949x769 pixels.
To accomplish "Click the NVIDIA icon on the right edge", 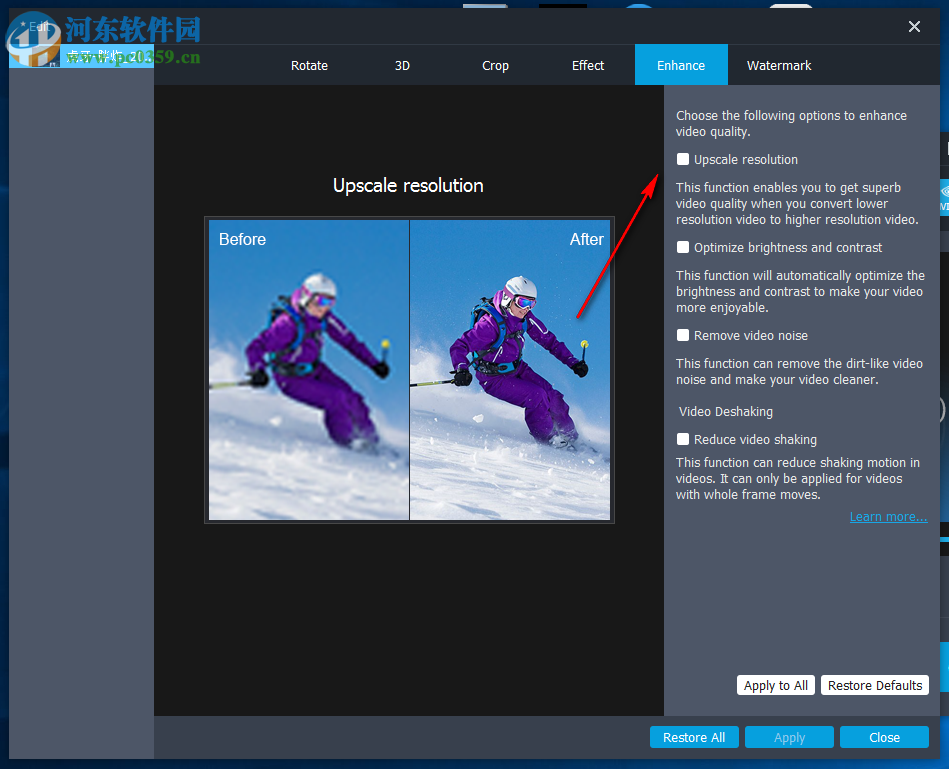I will [x=944, y=196].
